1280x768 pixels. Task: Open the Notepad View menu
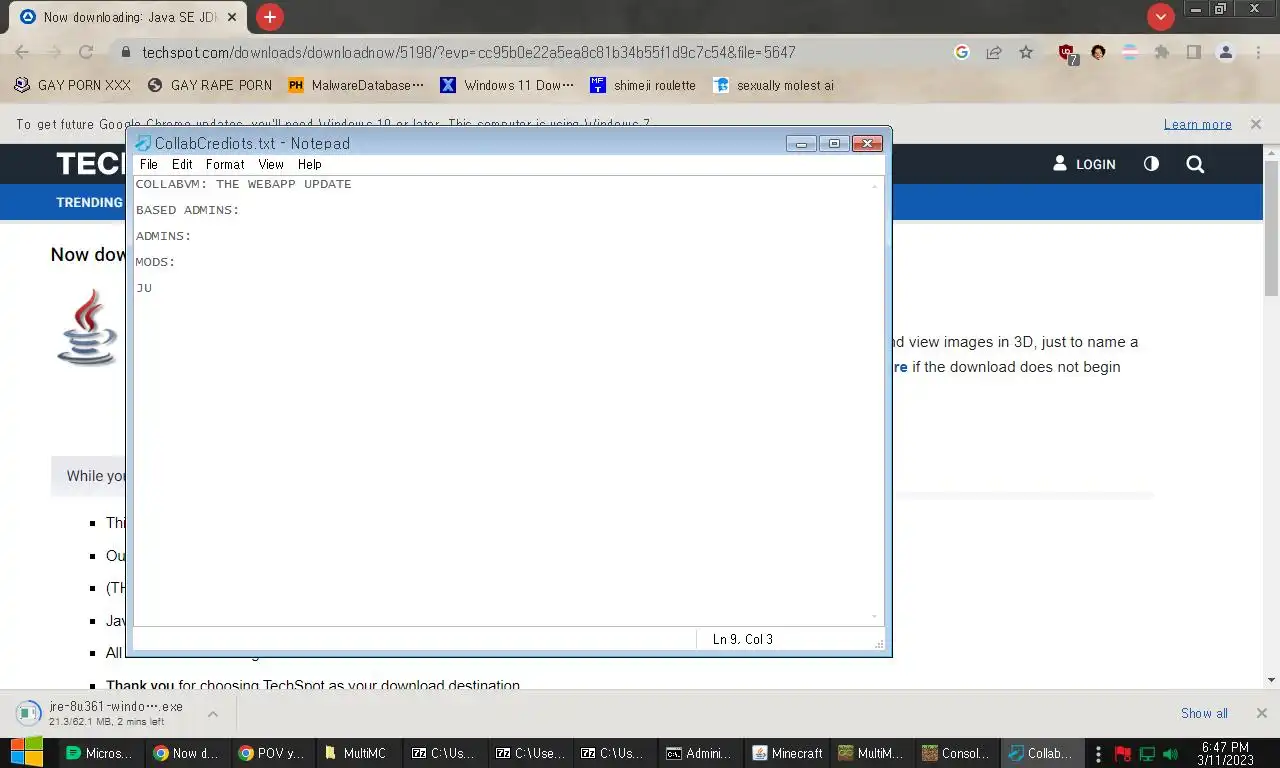(271, 164)
